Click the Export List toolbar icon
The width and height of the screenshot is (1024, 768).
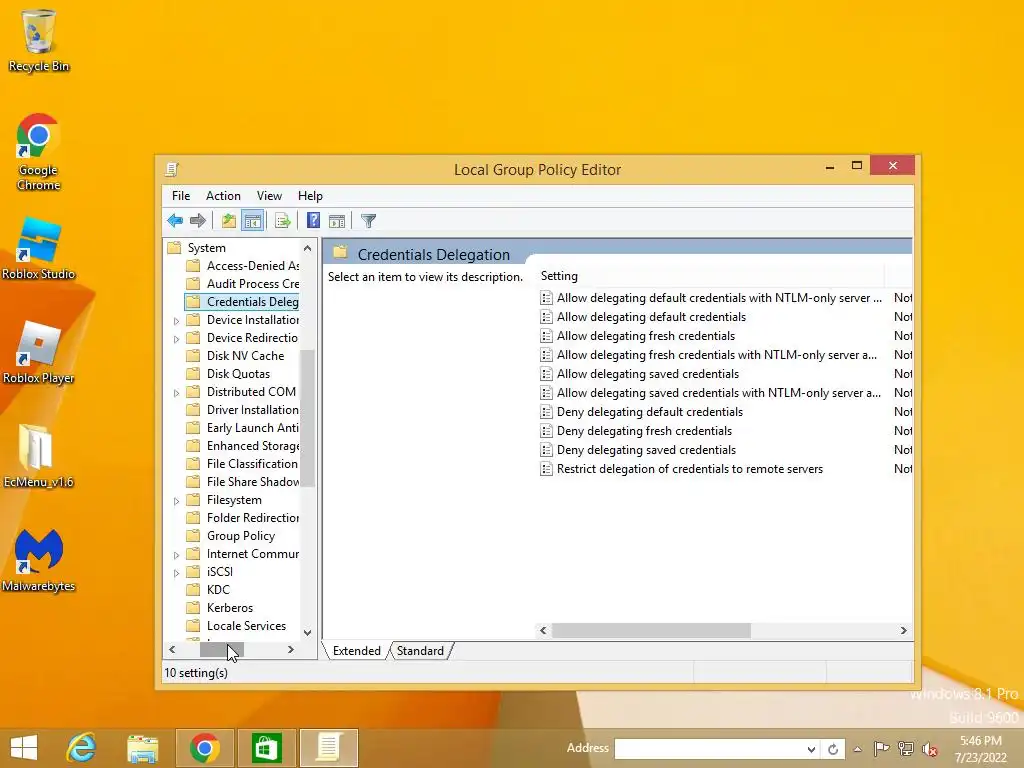283,221
